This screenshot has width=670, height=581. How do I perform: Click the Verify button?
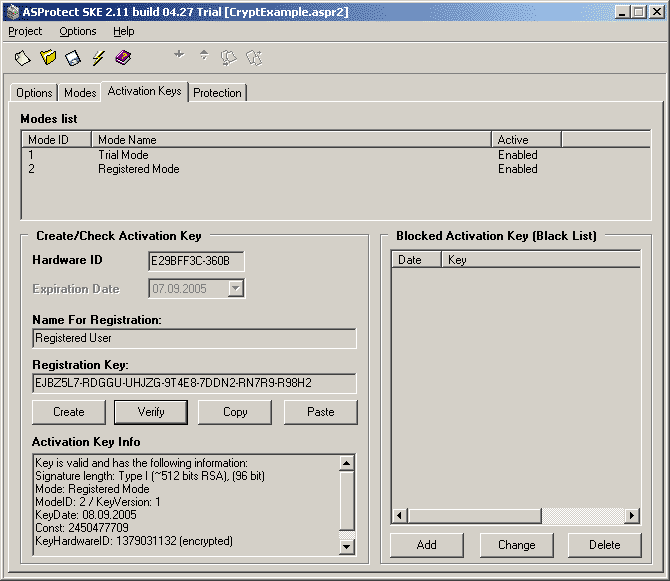[x=151, y=412]
